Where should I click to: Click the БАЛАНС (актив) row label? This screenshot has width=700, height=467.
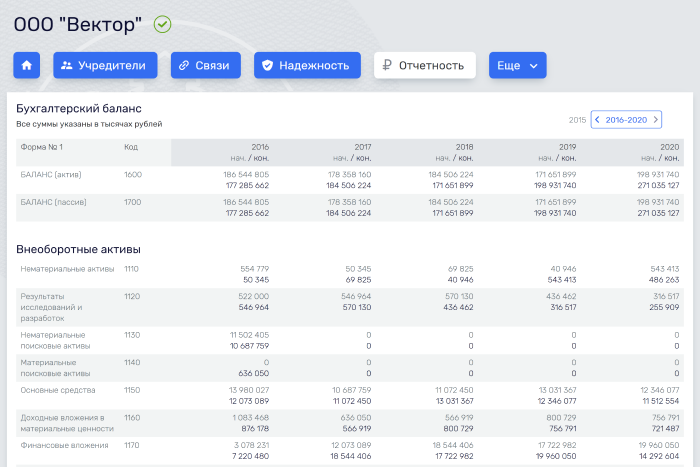point(51,175)
